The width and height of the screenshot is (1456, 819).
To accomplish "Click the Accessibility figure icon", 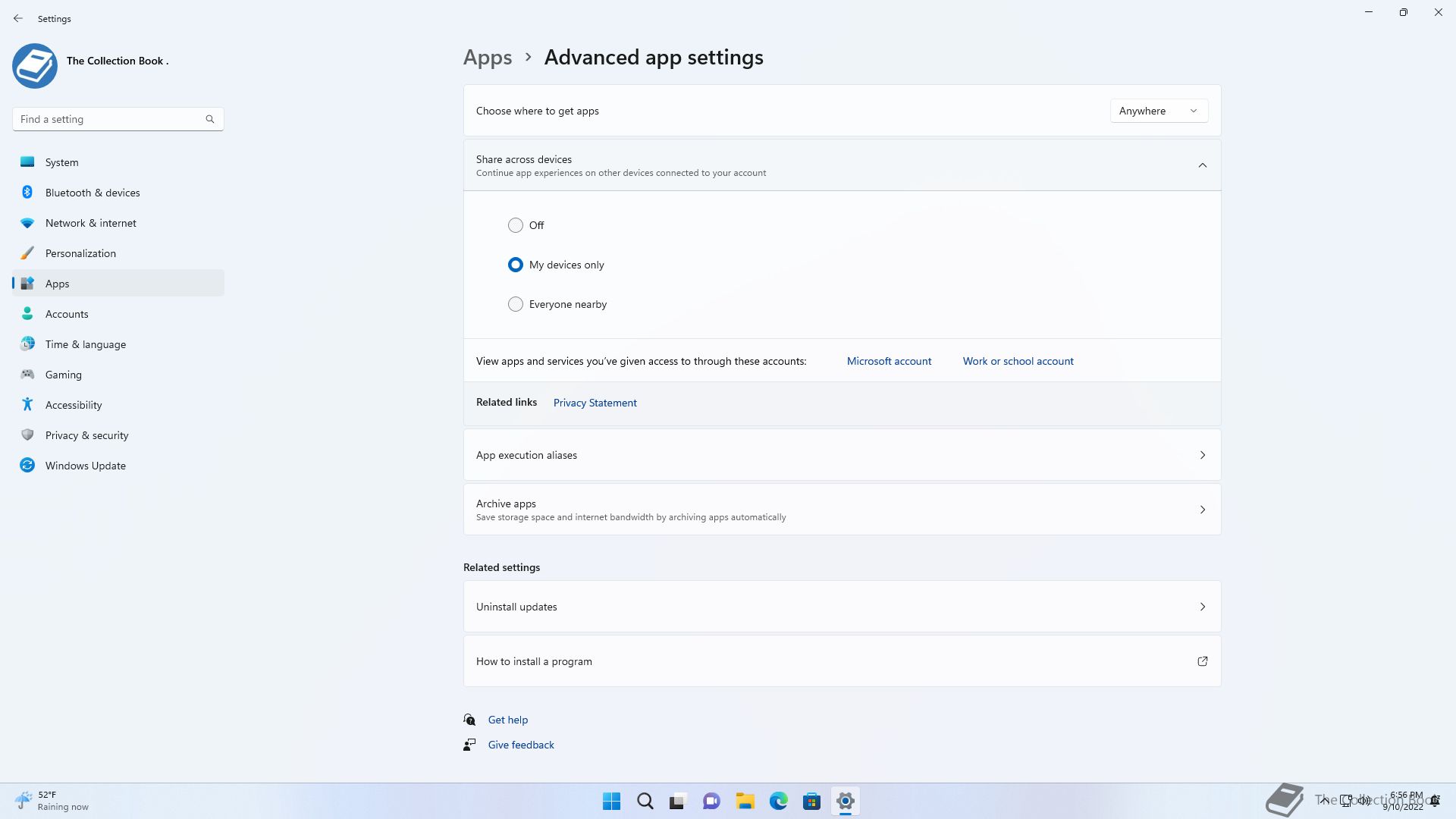I will [x=27, y=405].
